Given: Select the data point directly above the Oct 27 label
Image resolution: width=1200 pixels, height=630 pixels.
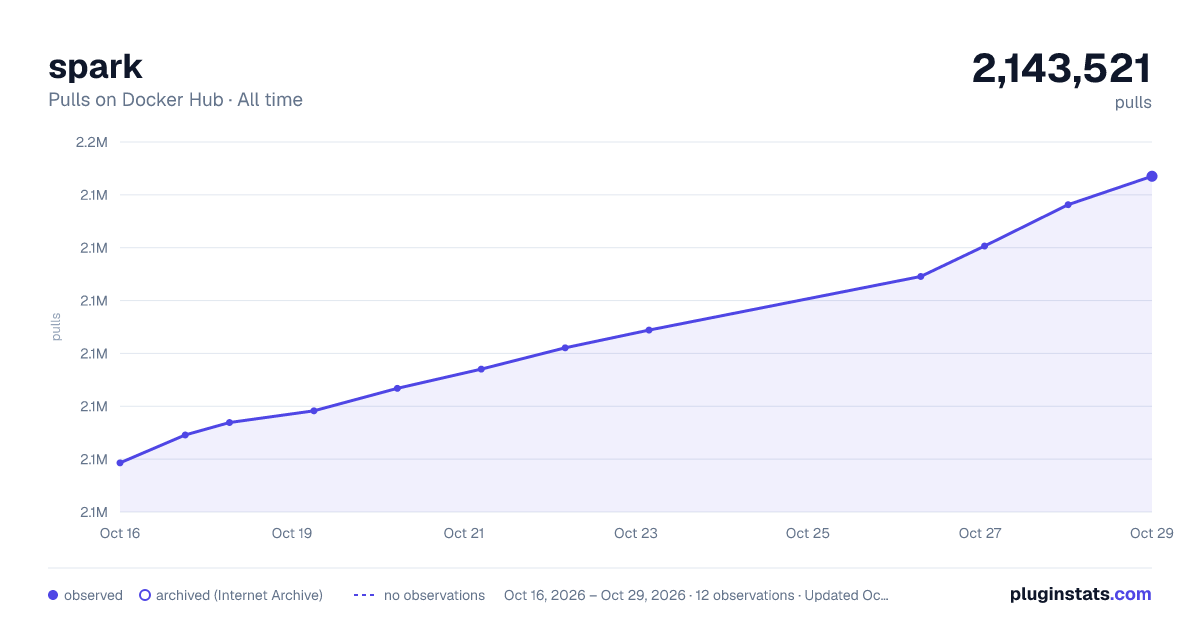Looking at the screenshot, I should [984, 246].
